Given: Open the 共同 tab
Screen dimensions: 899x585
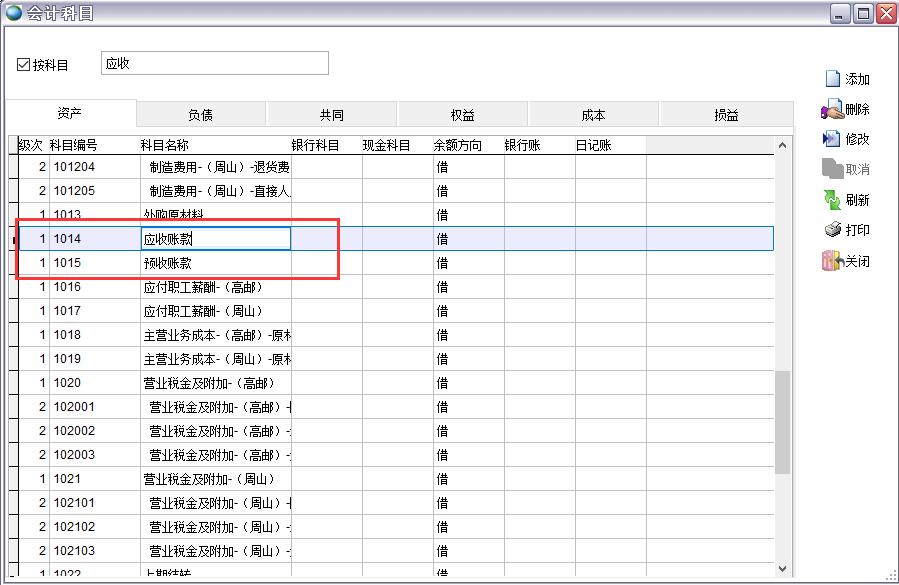Looking at the screenshot, I should click(x=332, y=115).
